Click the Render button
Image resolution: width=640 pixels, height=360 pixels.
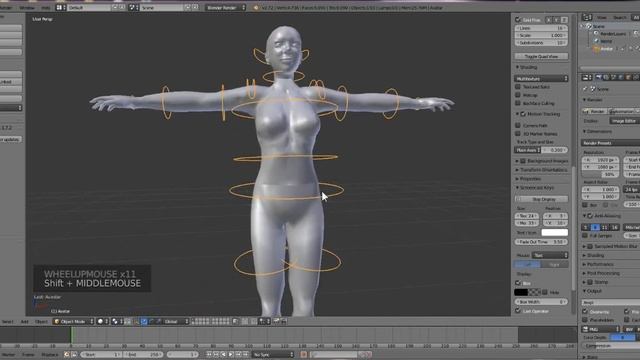(594, 111)
